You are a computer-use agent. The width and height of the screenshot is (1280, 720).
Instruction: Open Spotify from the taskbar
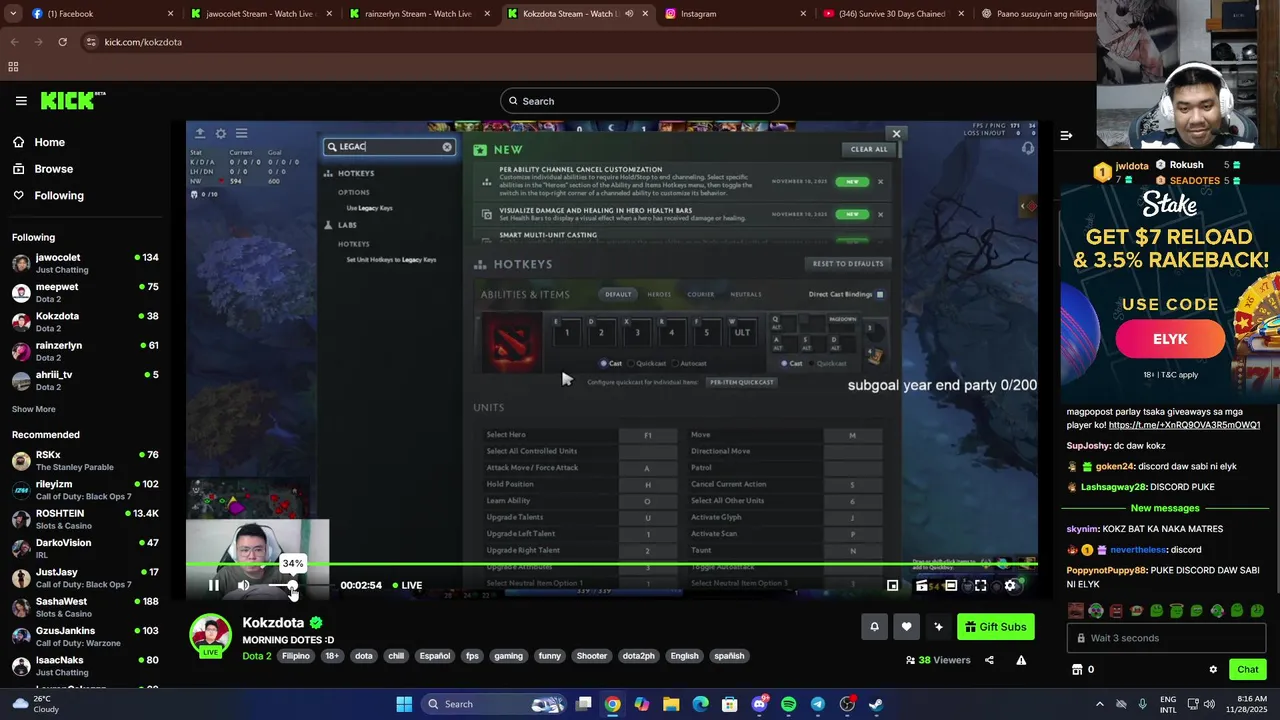(788, 704)
